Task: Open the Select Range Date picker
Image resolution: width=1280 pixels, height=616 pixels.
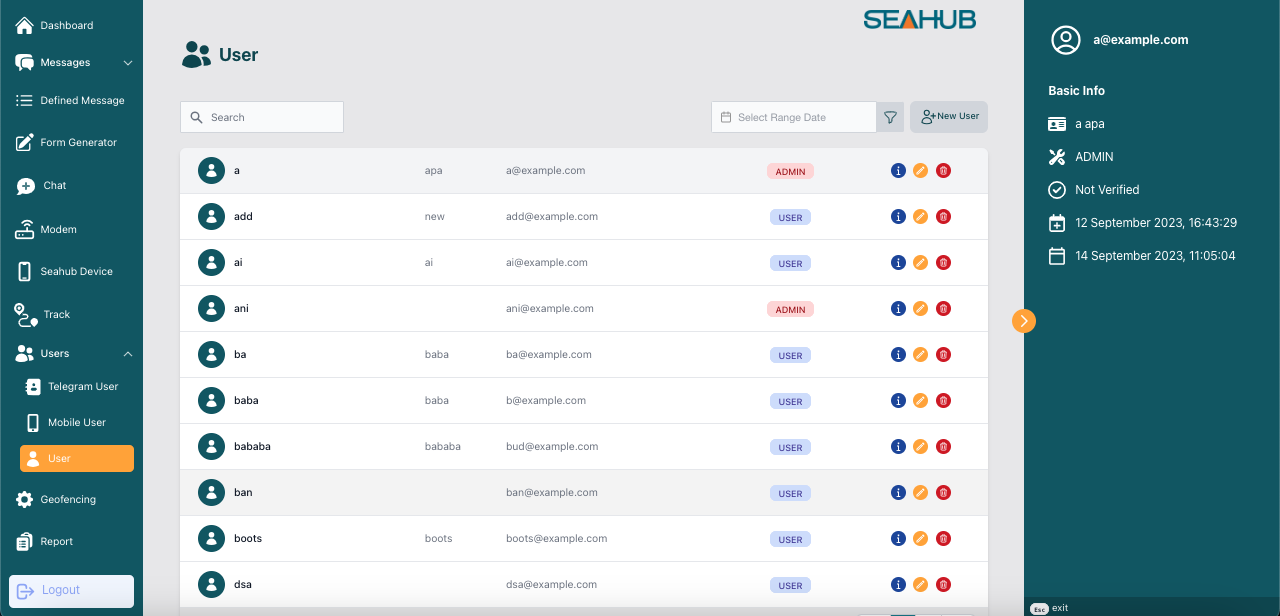Action: [793, 117]
